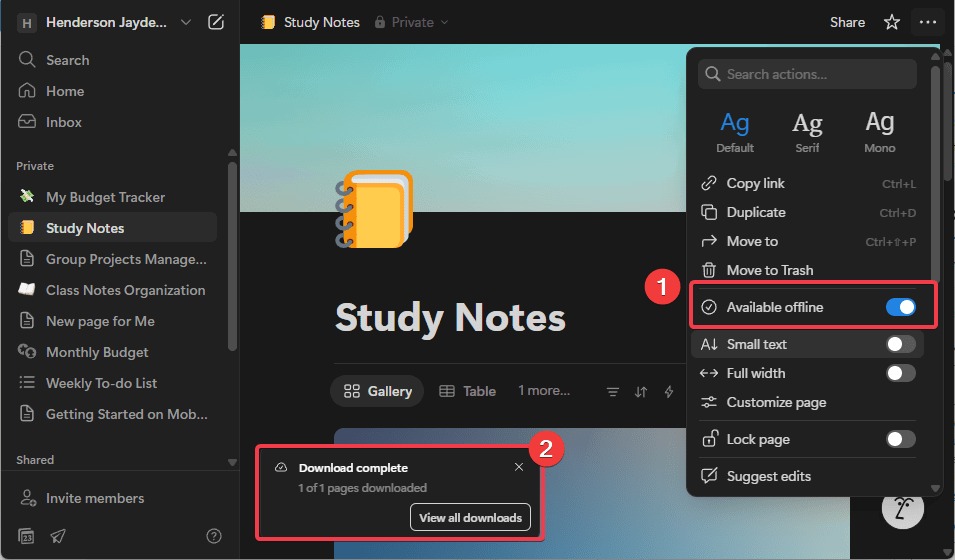Viewport: 955px width, 560px height.
Task: Click the sort arrows icon
Action: point(641,392)
